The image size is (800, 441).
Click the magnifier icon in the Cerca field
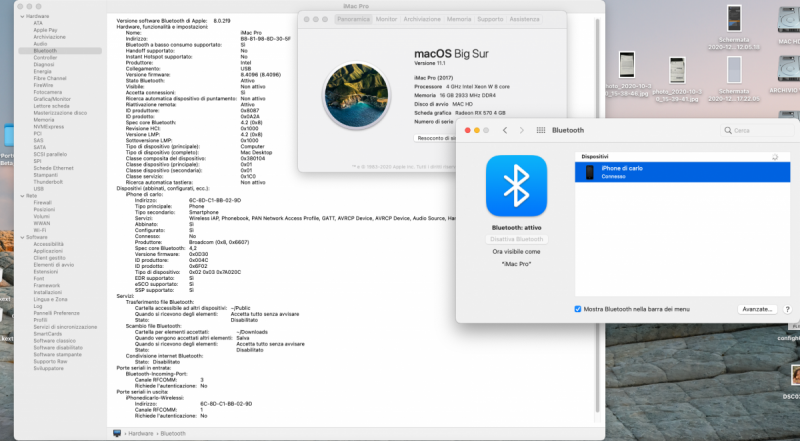click(728, 131)
